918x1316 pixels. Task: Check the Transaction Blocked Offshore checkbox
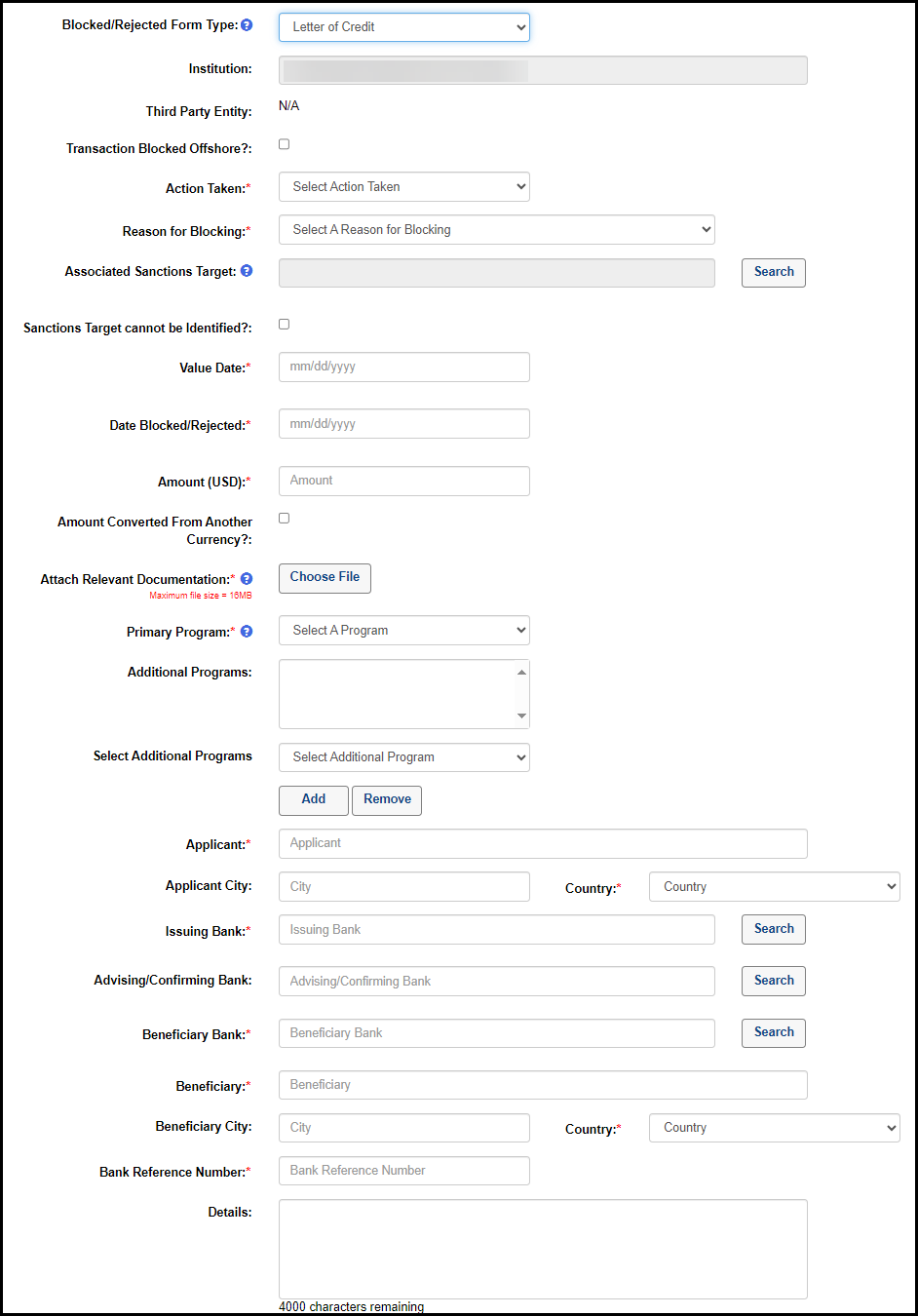tap(285, 144)
